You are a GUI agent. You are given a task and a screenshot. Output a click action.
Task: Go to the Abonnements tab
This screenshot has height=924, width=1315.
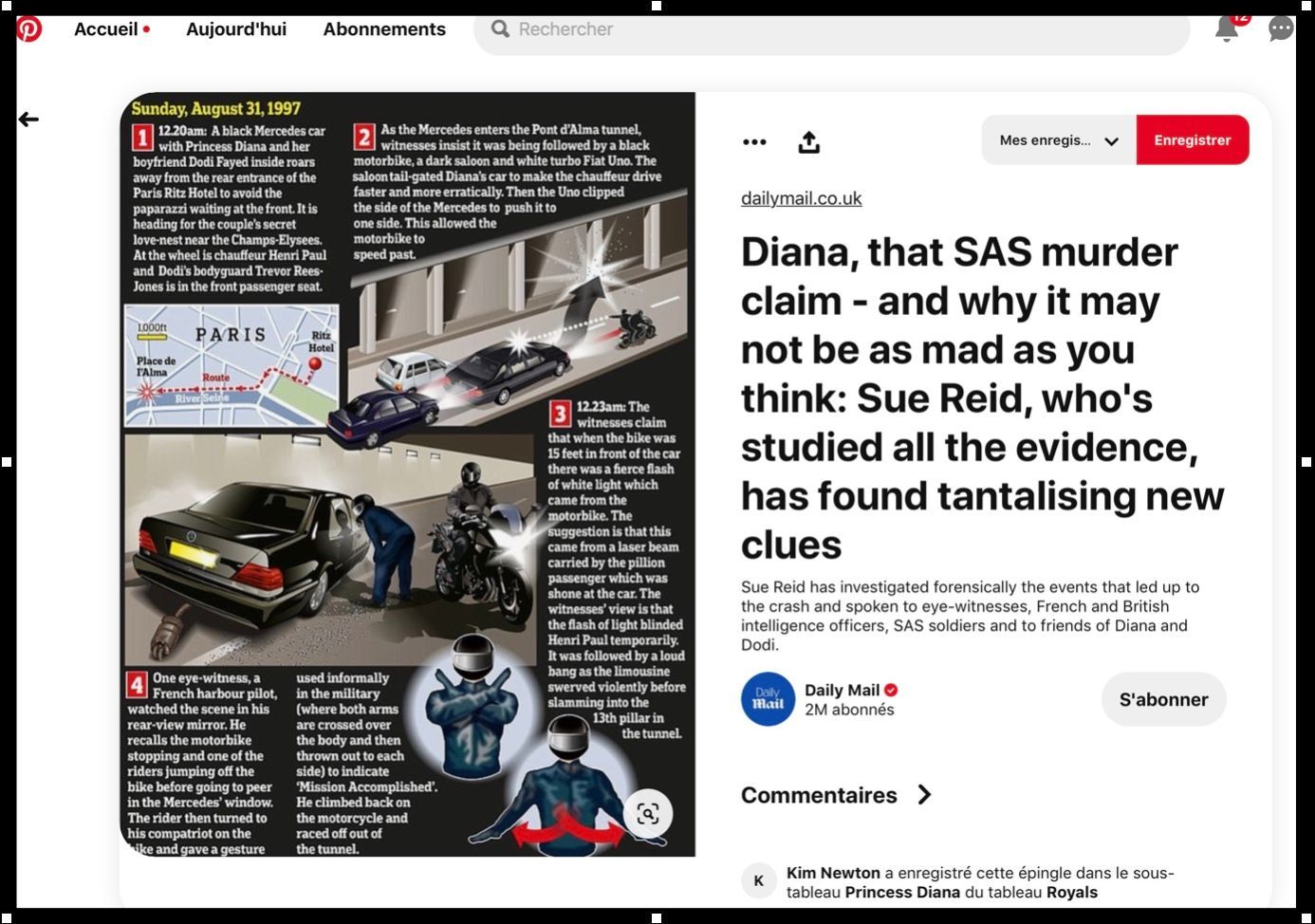[384, 29]
